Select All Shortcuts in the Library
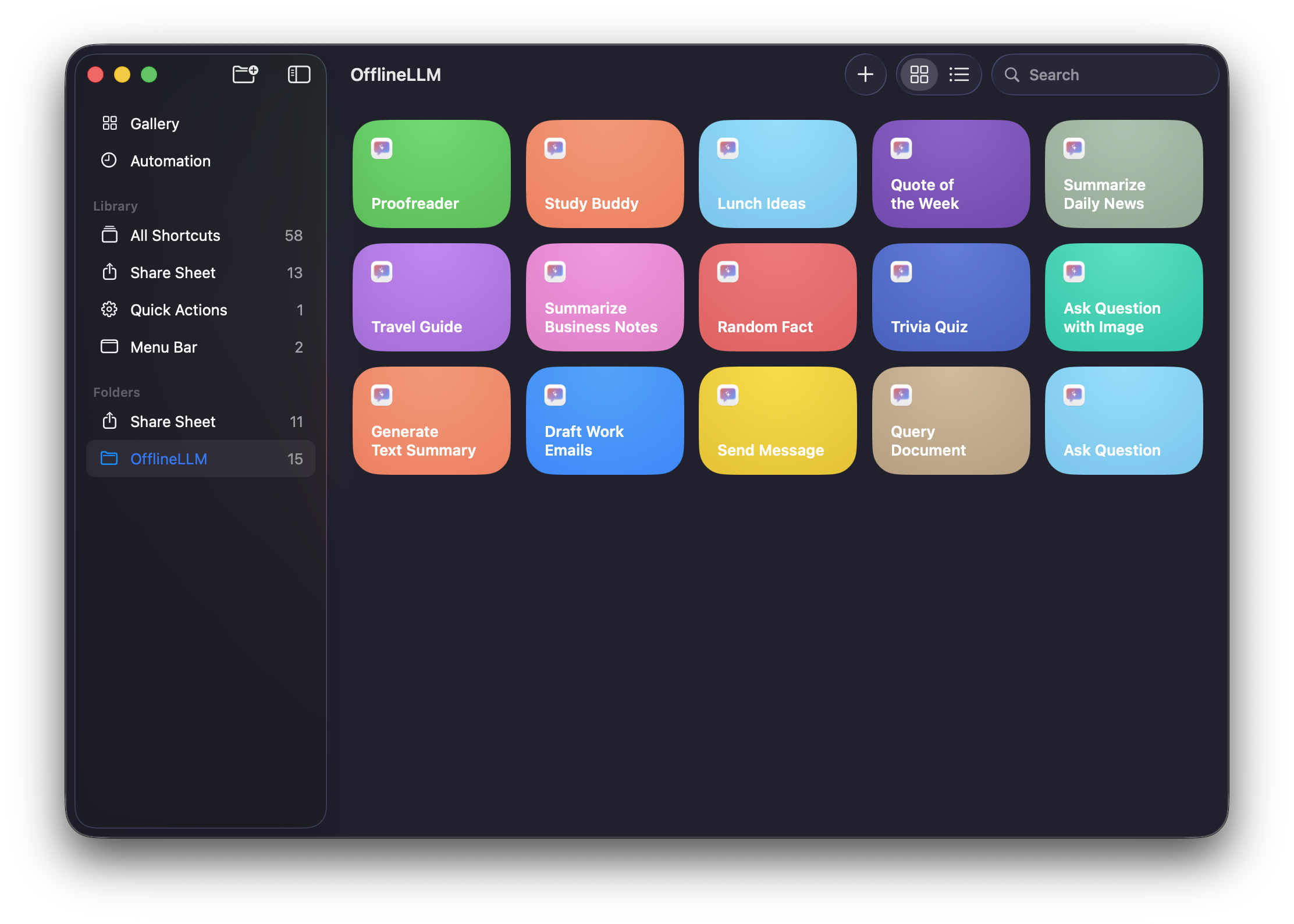Viewport: 1294px width, 924px height. (x=175, y=235)
